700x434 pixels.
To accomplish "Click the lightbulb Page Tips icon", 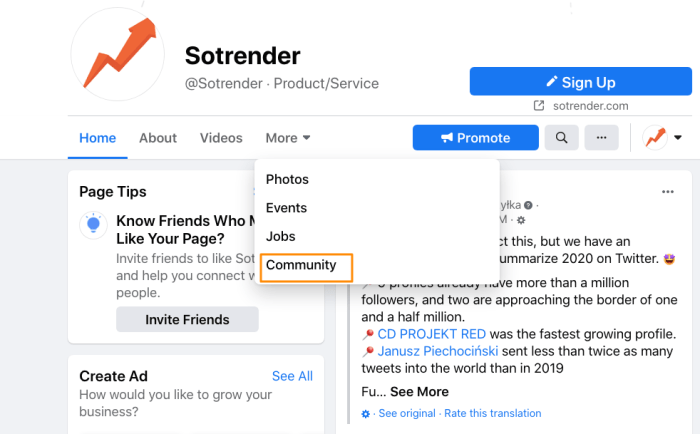I will [93, 225].
